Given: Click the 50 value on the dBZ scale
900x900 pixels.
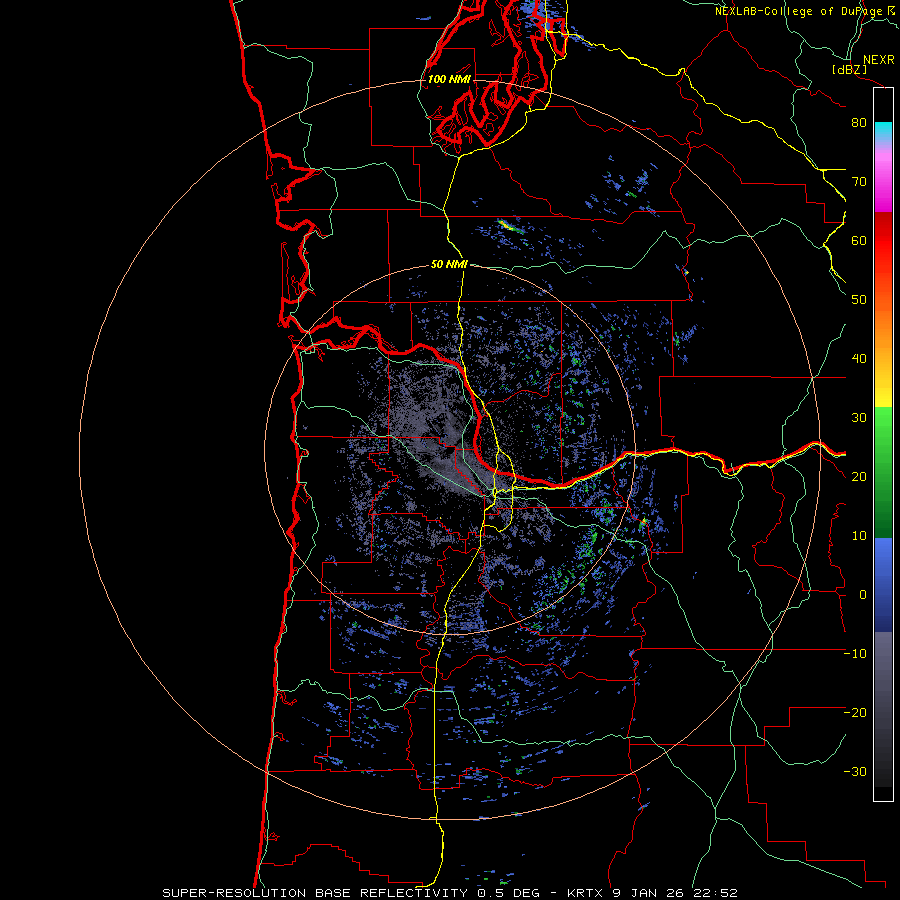Looking at the screenshot, I should pos(859,300).
